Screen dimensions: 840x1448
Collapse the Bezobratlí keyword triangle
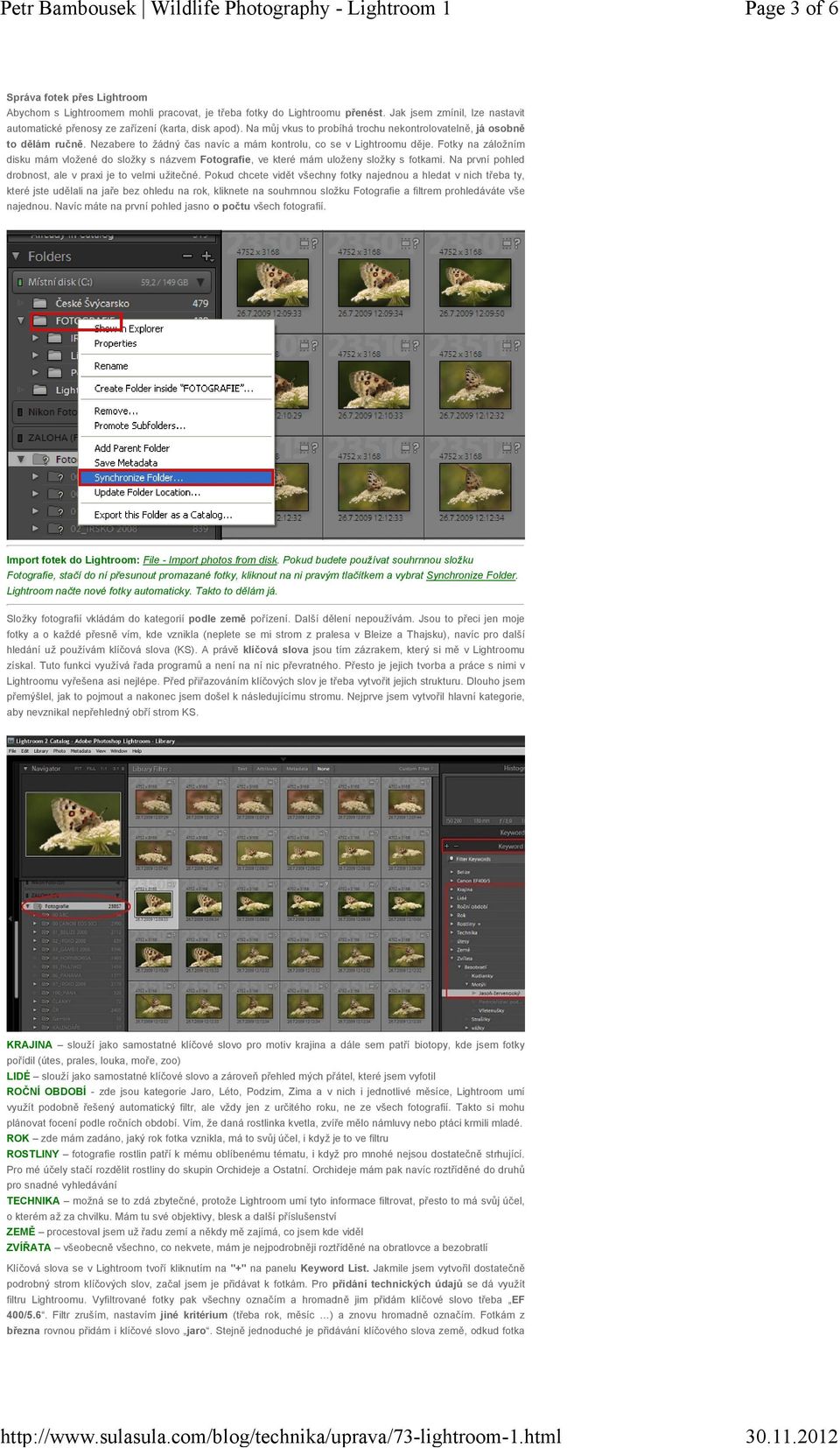[459, 967]
